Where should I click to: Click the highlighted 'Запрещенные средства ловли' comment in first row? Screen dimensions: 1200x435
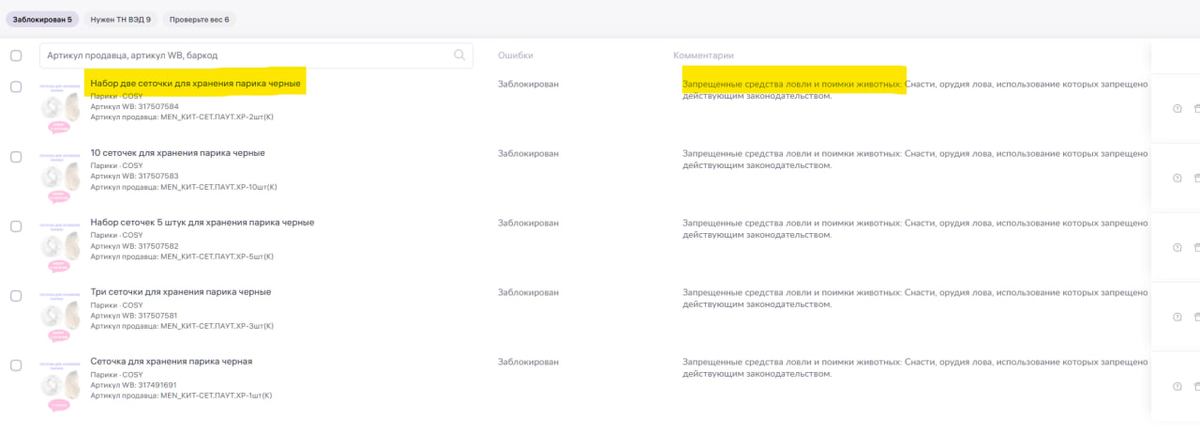793,84
